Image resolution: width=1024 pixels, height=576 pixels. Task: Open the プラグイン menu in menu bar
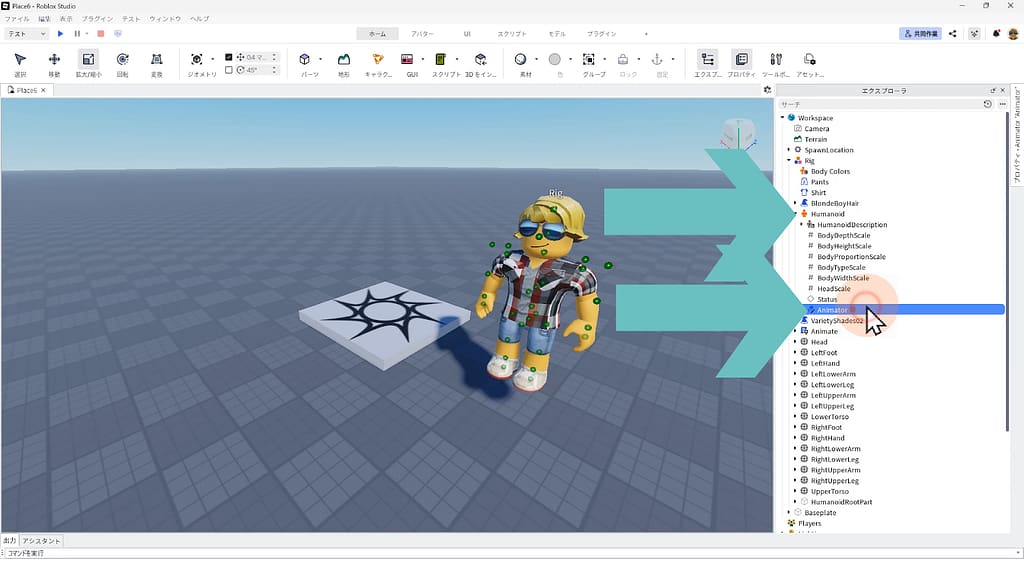tap(97, 19)
